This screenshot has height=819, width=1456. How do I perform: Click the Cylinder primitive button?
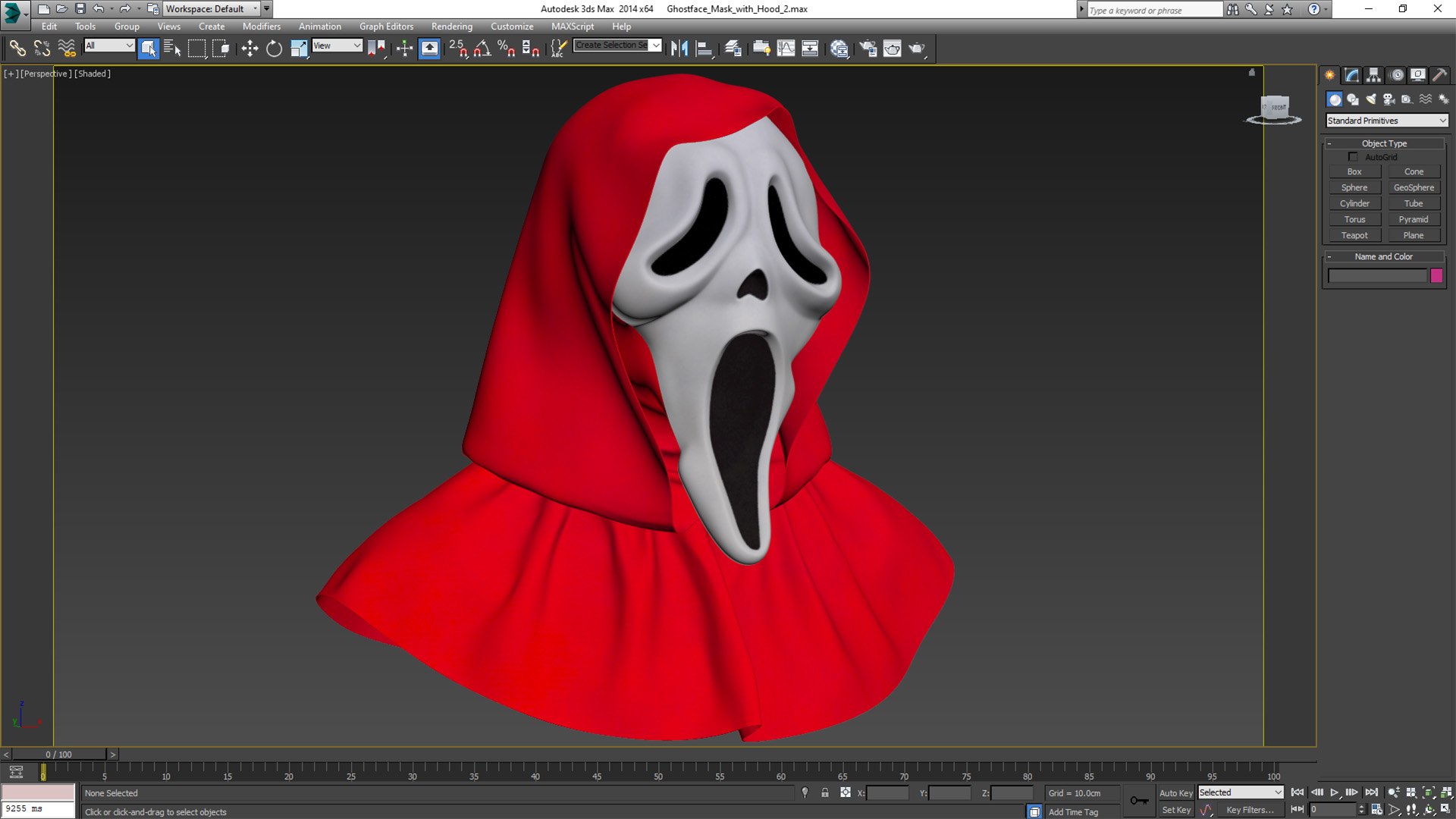[x=1354, y=203]
